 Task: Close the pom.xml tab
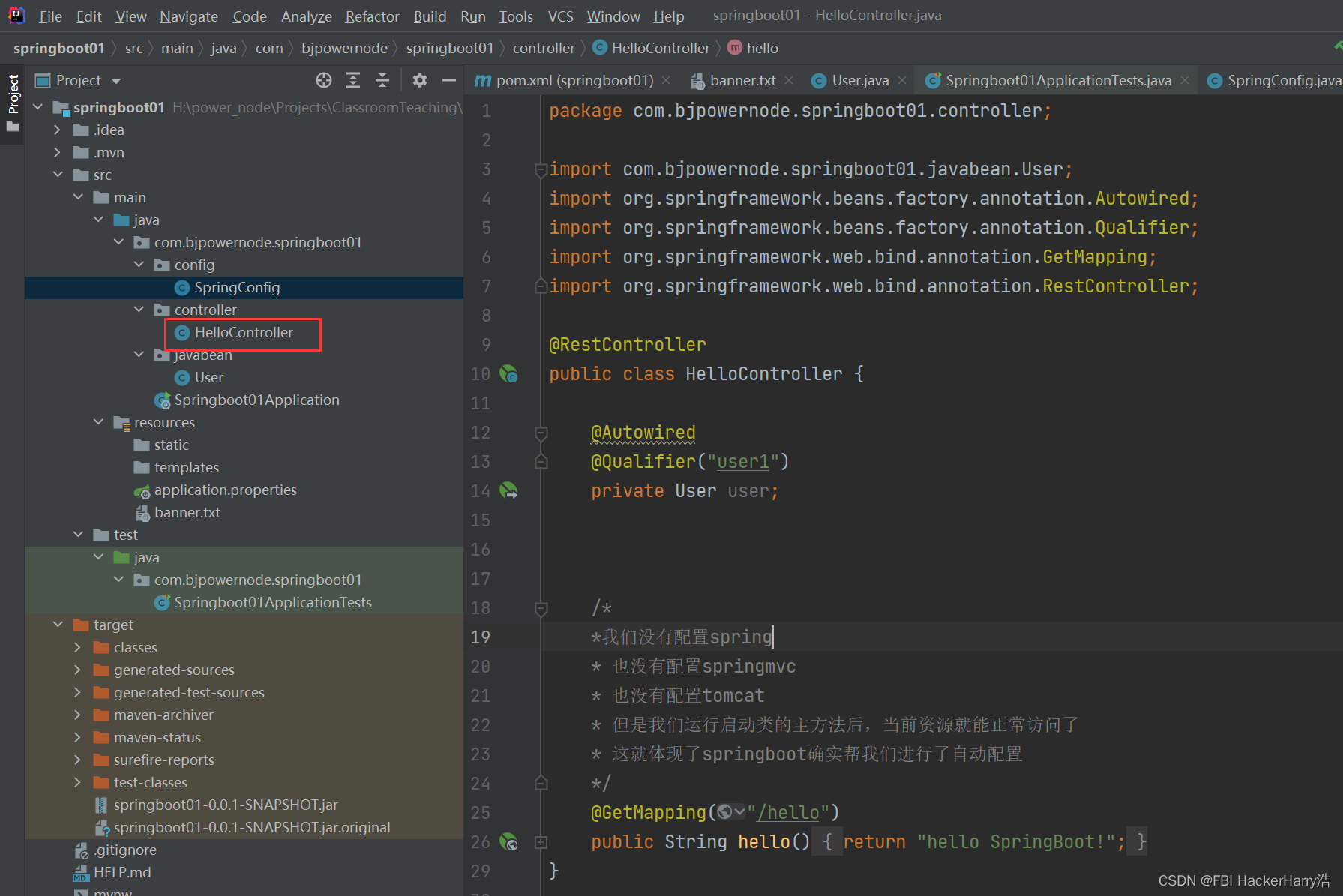tap(666, 80)
